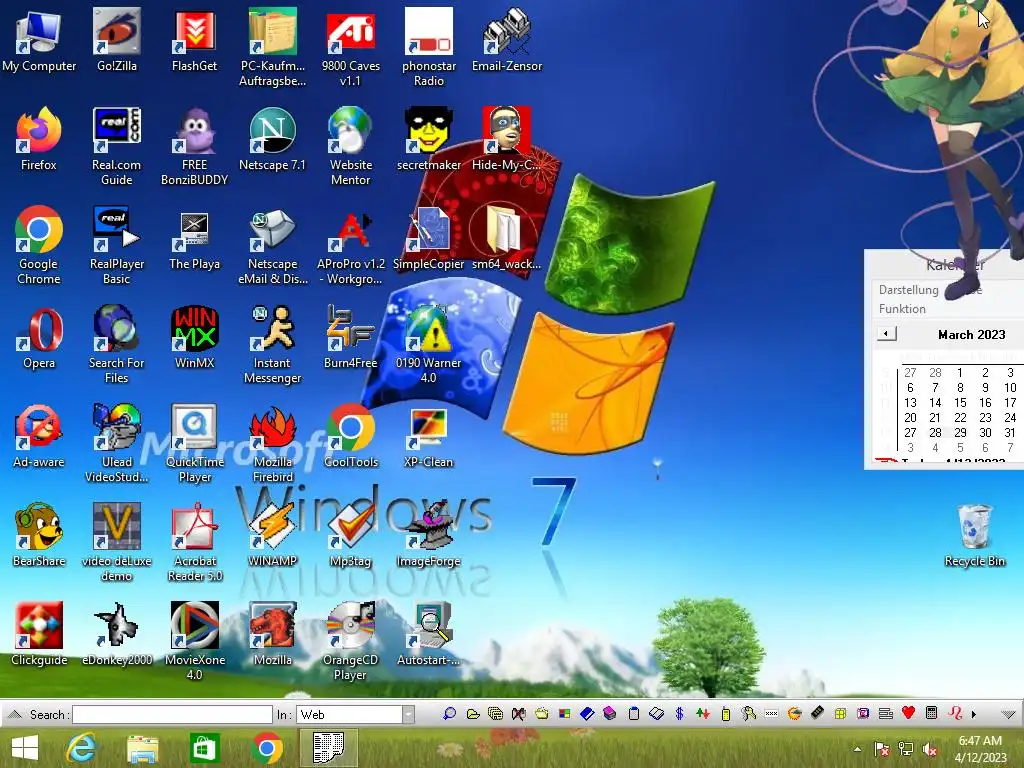Show more toolbar icons via small black arrow
The height and width of the screenshot is (768, 1024).
tap(974, 714)
